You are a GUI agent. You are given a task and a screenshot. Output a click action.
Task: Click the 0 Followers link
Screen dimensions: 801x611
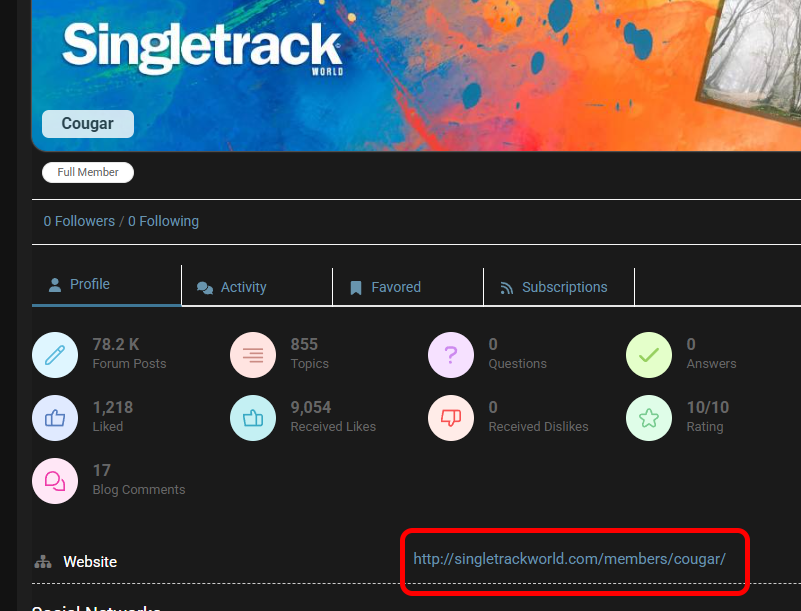point(79,221)
